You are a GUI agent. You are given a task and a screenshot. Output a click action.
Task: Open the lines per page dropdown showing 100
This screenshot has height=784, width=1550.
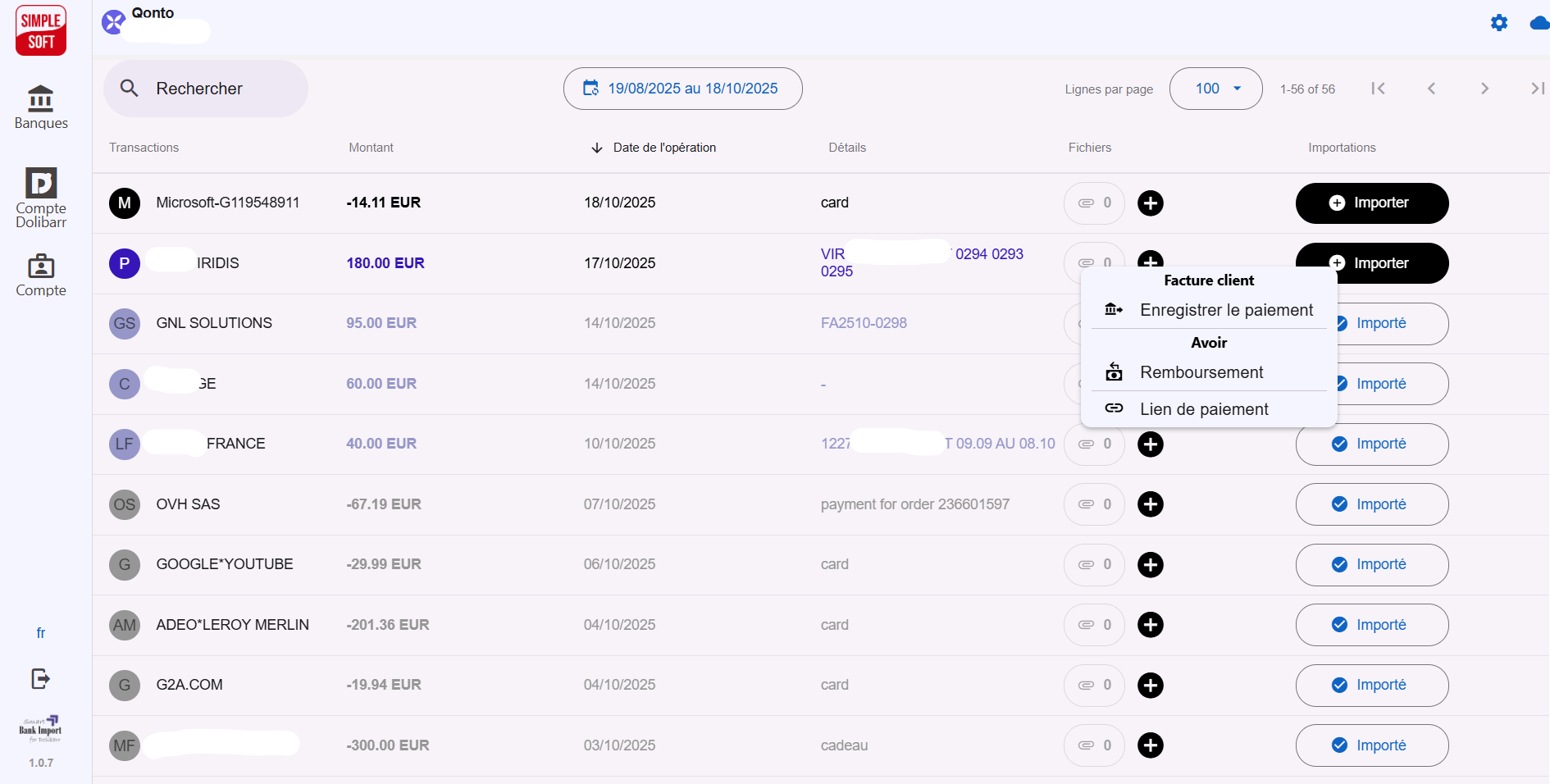[1215, 88]
